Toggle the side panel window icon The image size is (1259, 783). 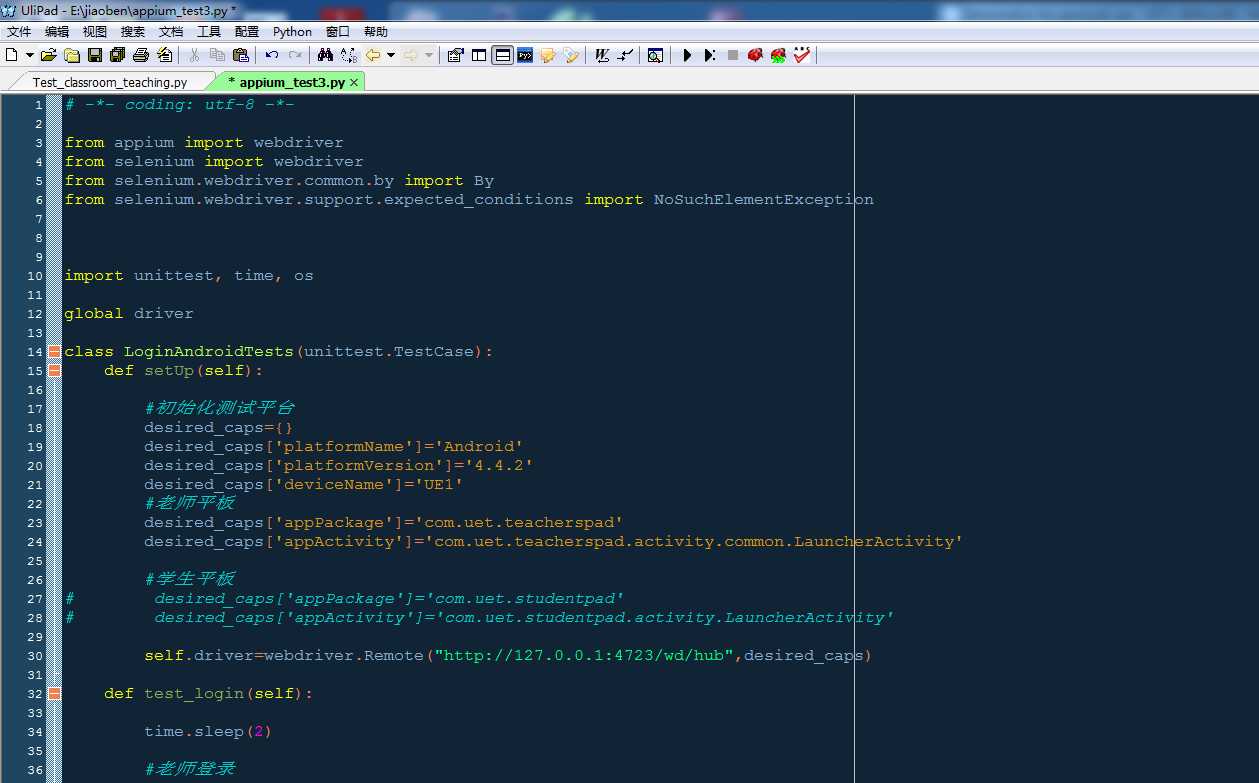point(479,55)
